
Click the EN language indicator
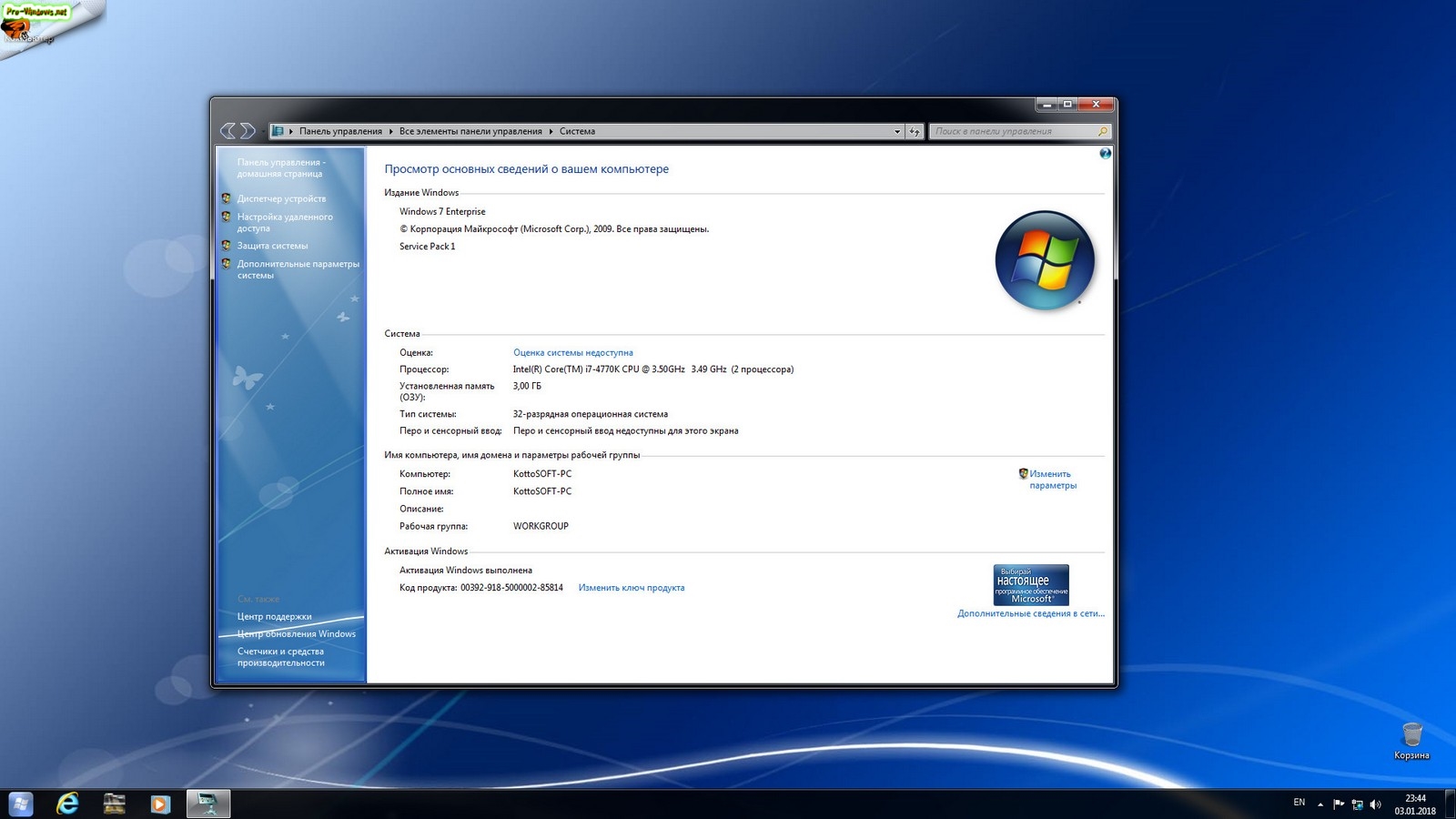1299,803
